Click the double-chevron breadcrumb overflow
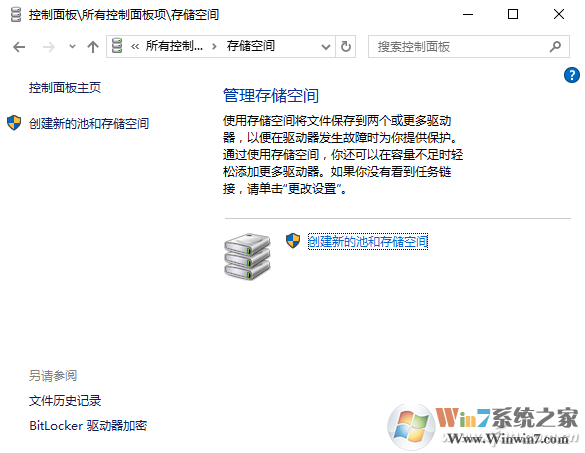 click(x=135, y=47)
